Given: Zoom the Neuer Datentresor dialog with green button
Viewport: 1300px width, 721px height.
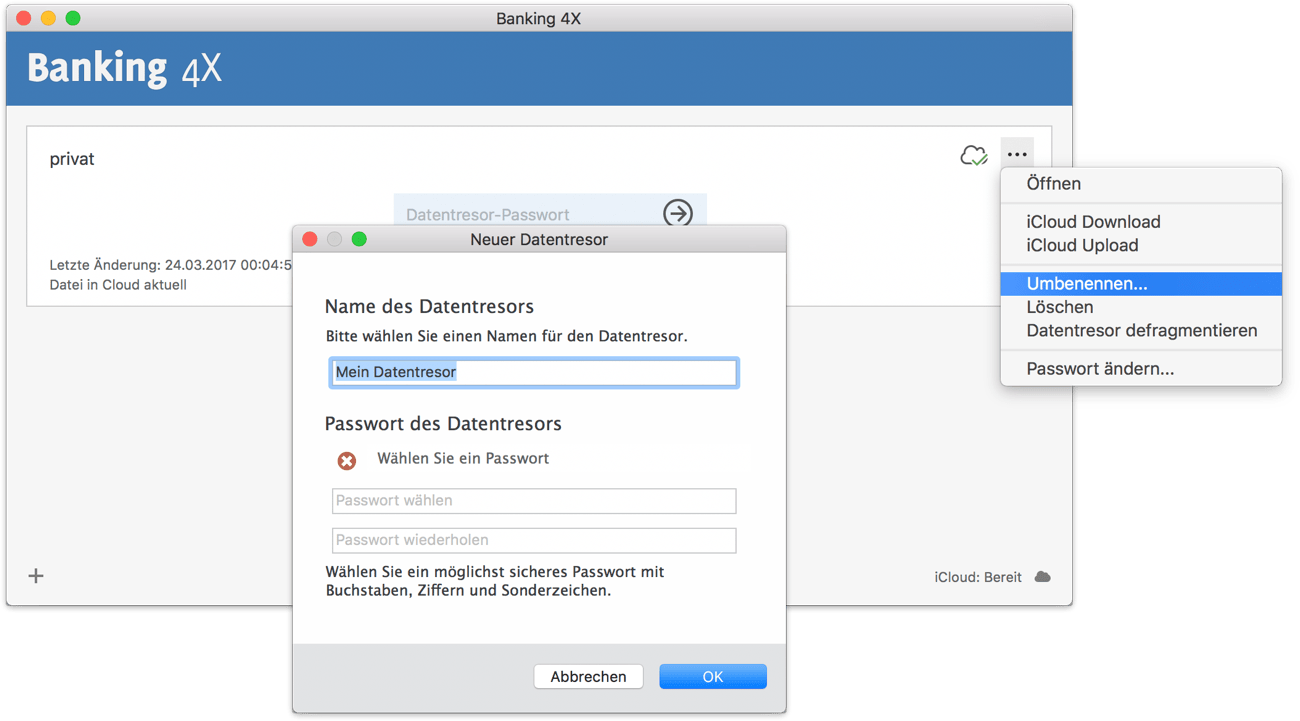Looking at the screenshot, I should (359, 239).
